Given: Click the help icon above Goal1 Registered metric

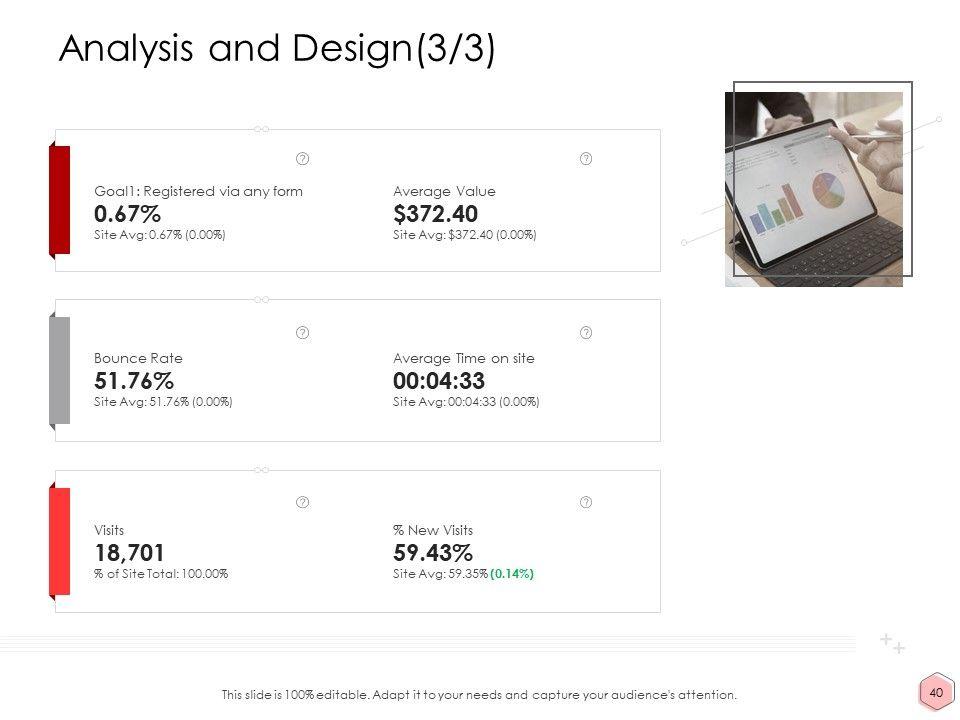Looking at the screenshot, I should pyautogui.click(x=303, y=159).
